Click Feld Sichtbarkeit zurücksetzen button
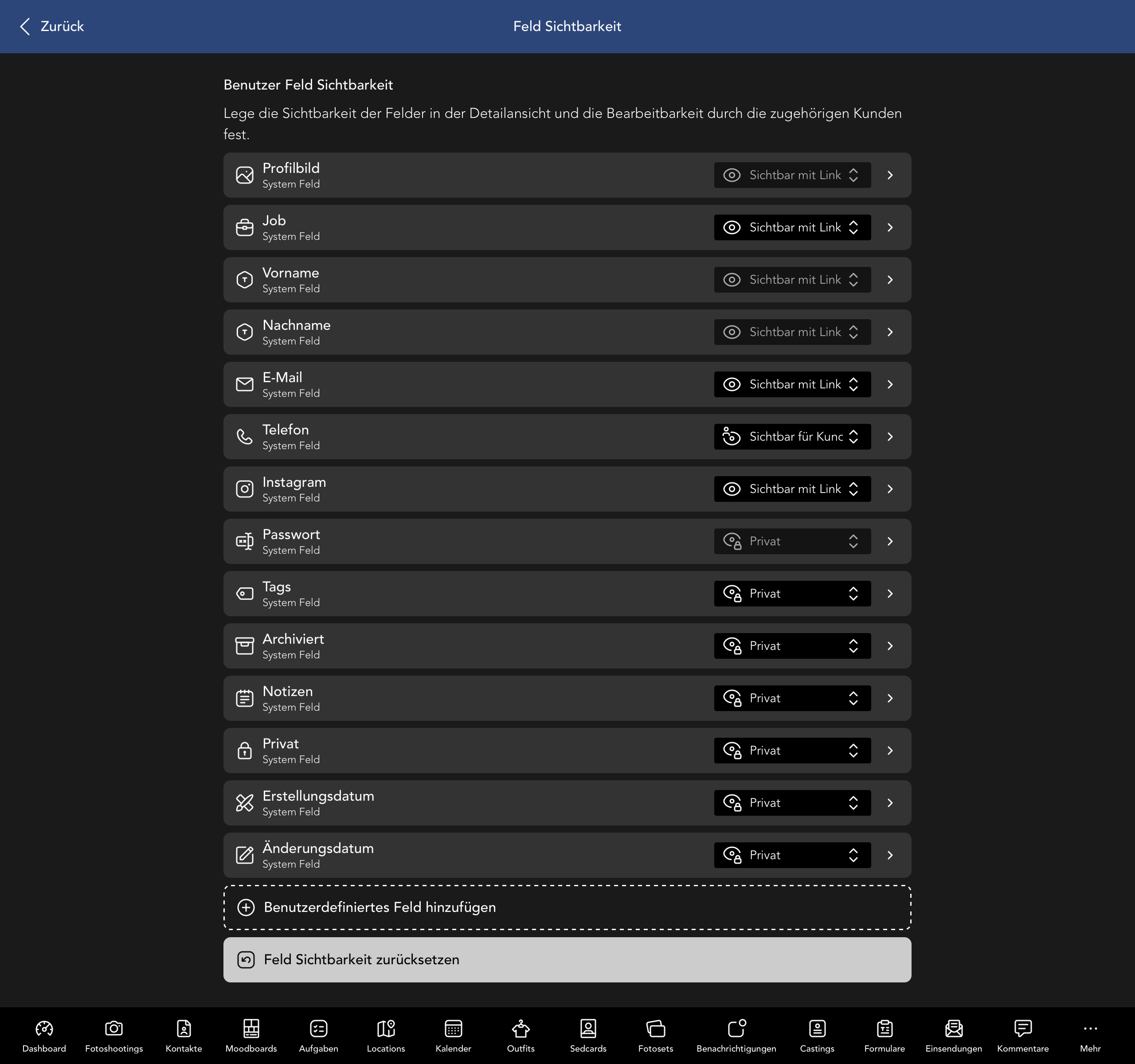 [566, 959]
